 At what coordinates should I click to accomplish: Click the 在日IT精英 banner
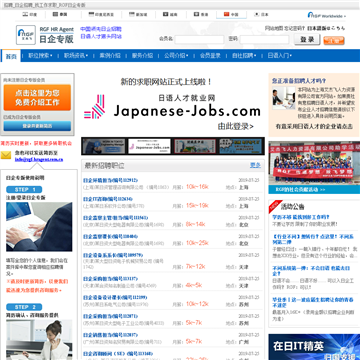(x=314, y=347)
